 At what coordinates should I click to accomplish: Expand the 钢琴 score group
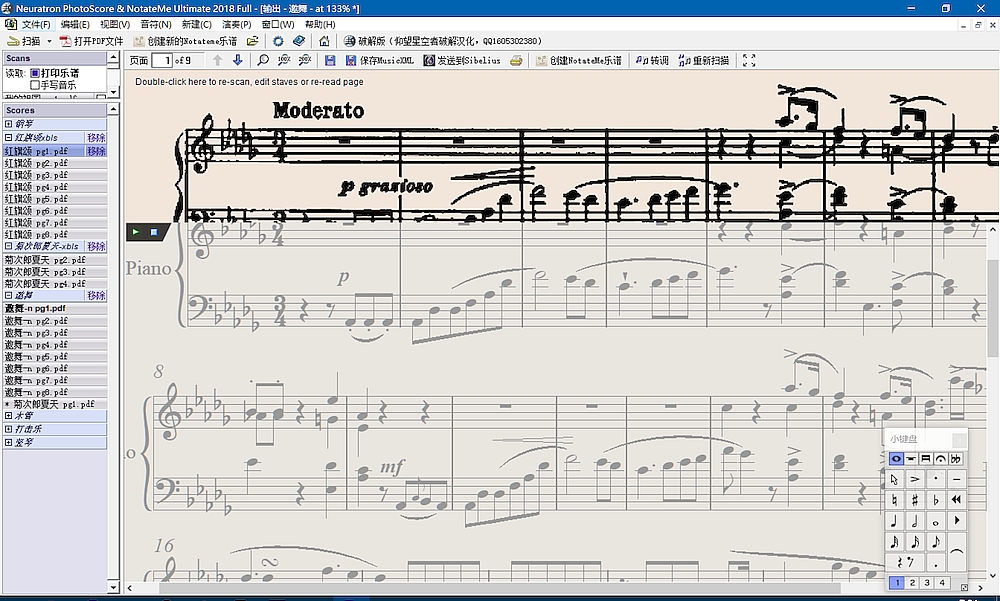pyautogui.click(x=8, y=124)
